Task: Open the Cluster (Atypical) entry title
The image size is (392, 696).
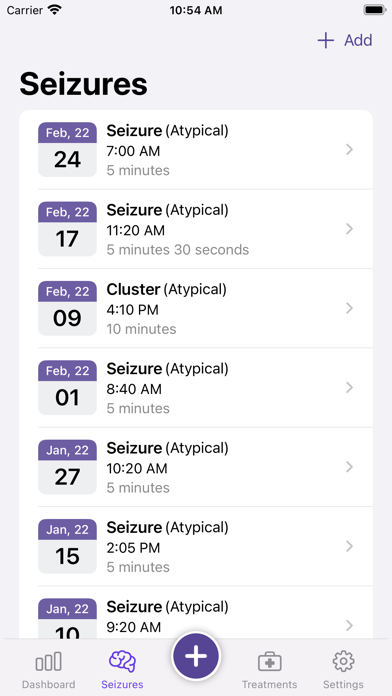Action: click(166, 289)
